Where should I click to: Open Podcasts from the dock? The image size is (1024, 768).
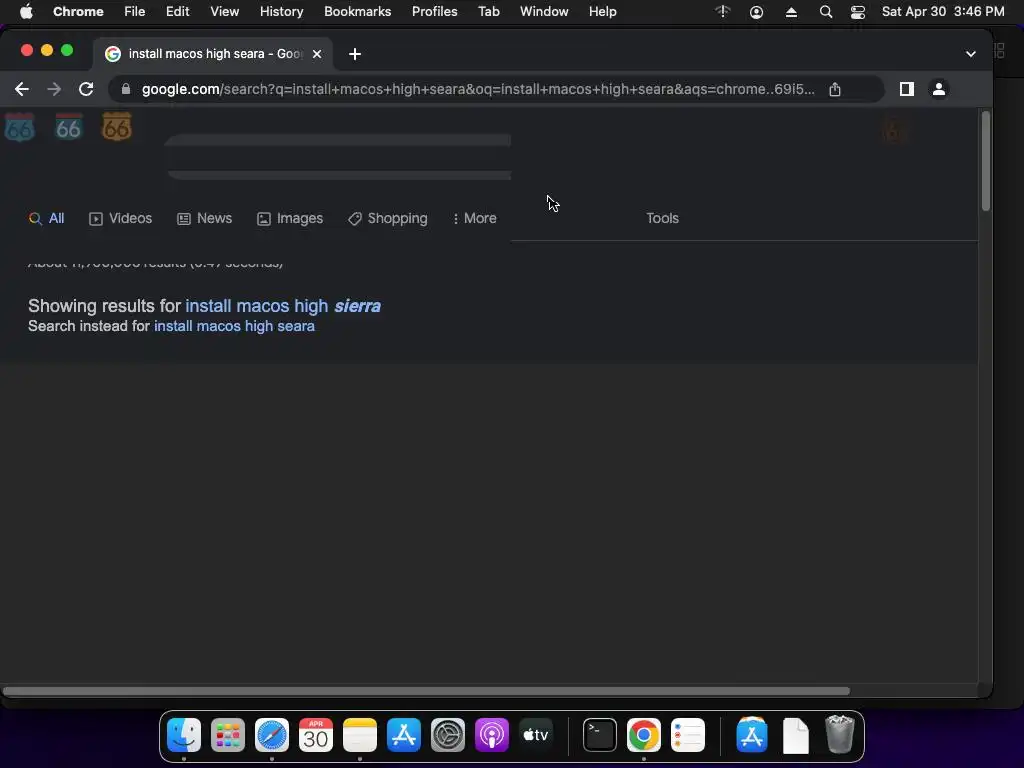(491, 735)
